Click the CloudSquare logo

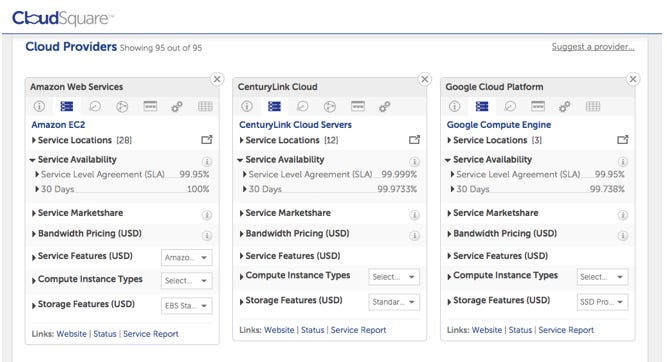point(63,18)
